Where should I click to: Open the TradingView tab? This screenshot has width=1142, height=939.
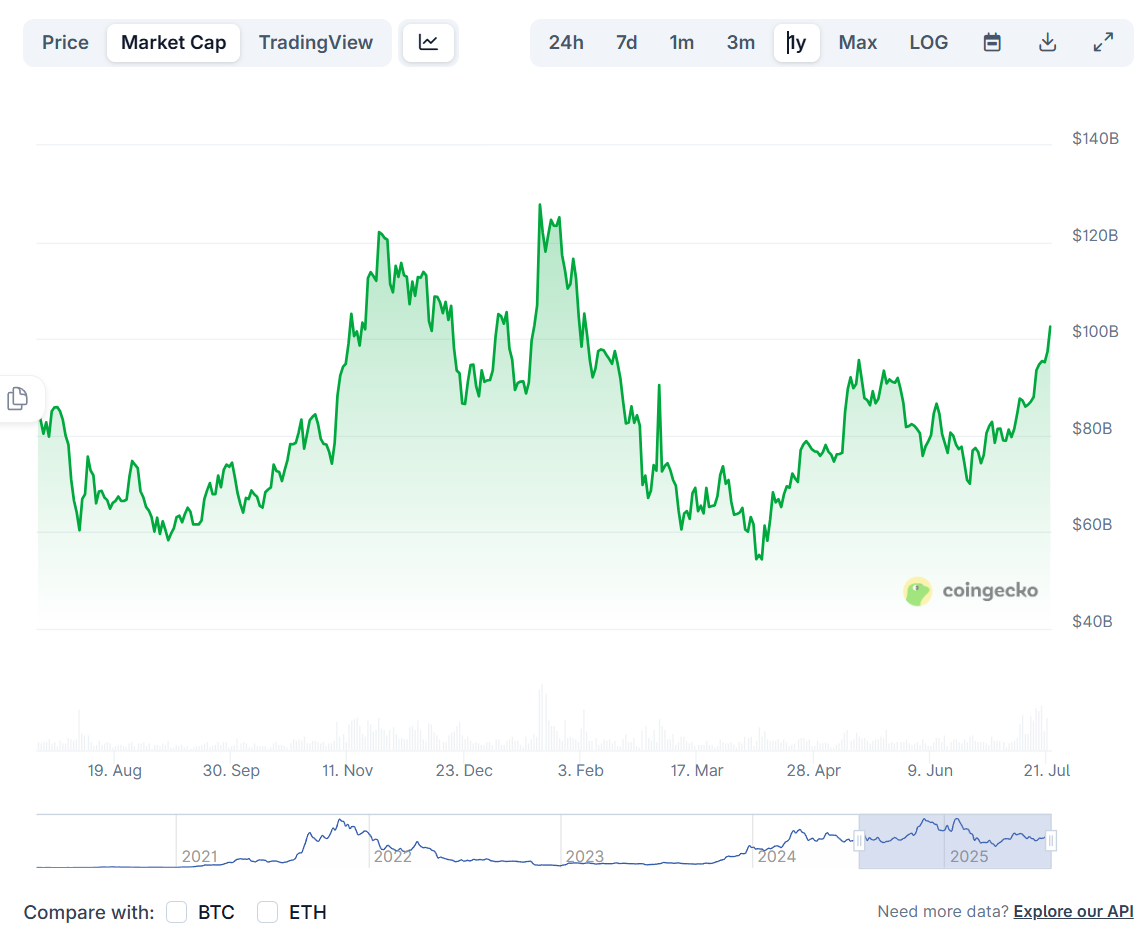coord(315,43)
